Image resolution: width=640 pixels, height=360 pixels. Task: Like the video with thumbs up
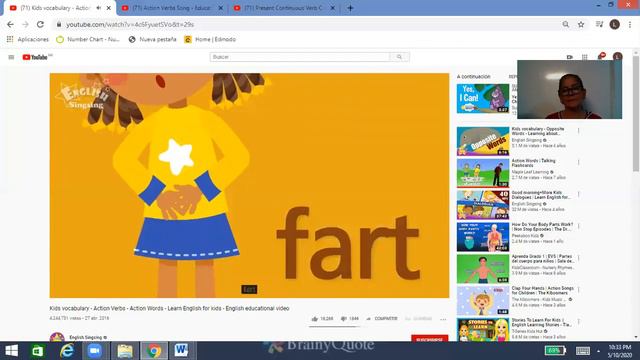[x=314, y=319]
